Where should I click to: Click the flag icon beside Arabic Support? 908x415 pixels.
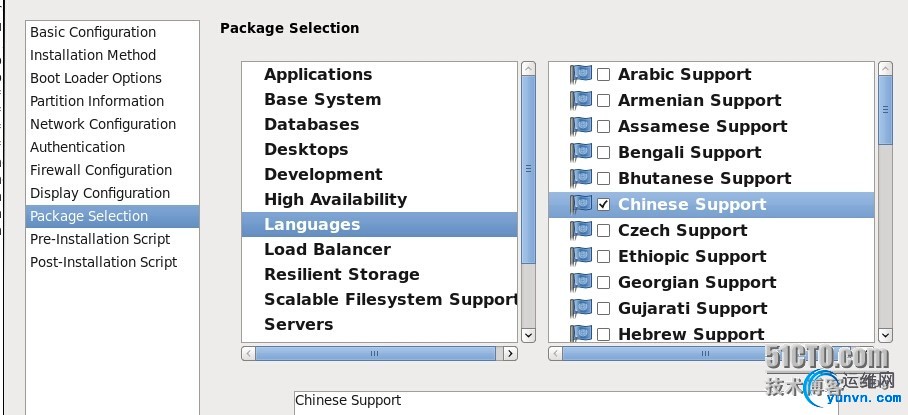[x=581, y=74]
